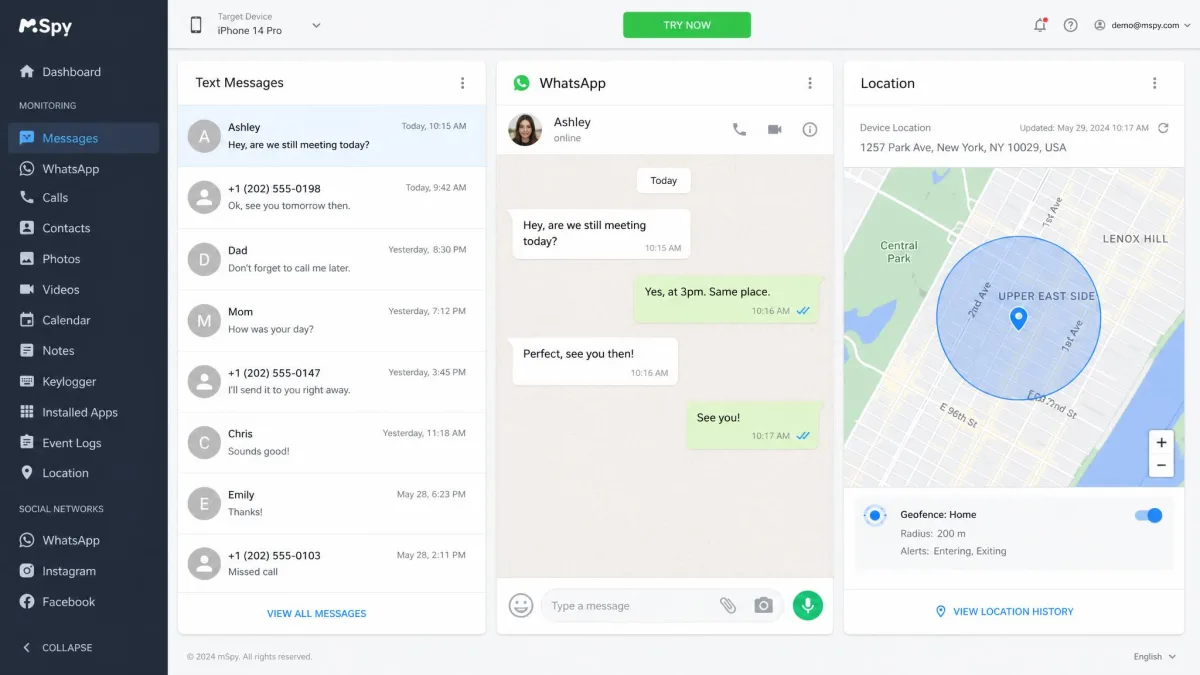
Task: Open the notifications bell
Action: (x=1040, y=25)
